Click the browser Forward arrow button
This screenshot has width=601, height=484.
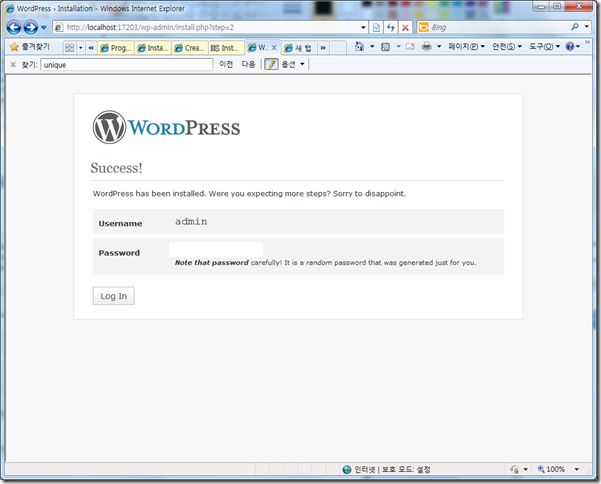pyautogui.click(x=31, y=27)
